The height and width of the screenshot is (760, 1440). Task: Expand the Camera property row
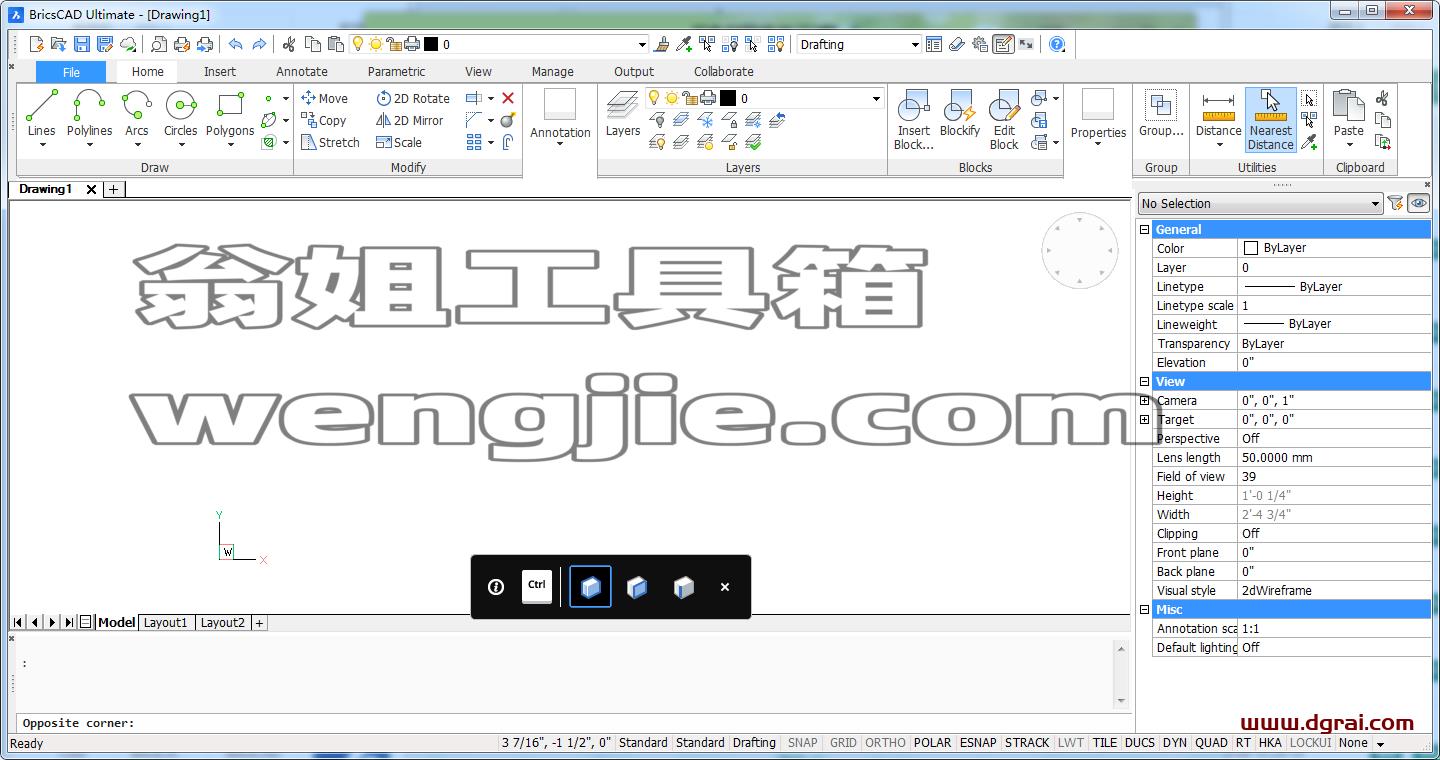point(1145,400)
